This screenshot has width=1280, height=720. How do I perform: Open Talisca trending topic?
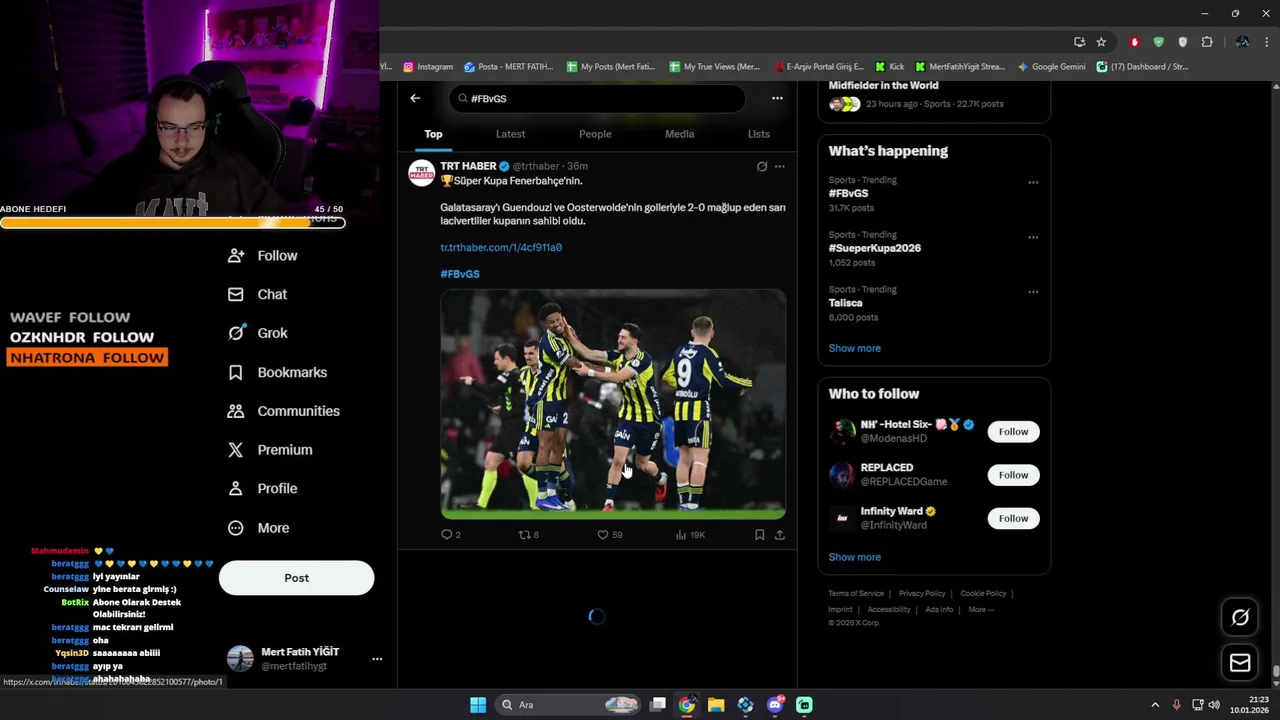click(845, 303)
